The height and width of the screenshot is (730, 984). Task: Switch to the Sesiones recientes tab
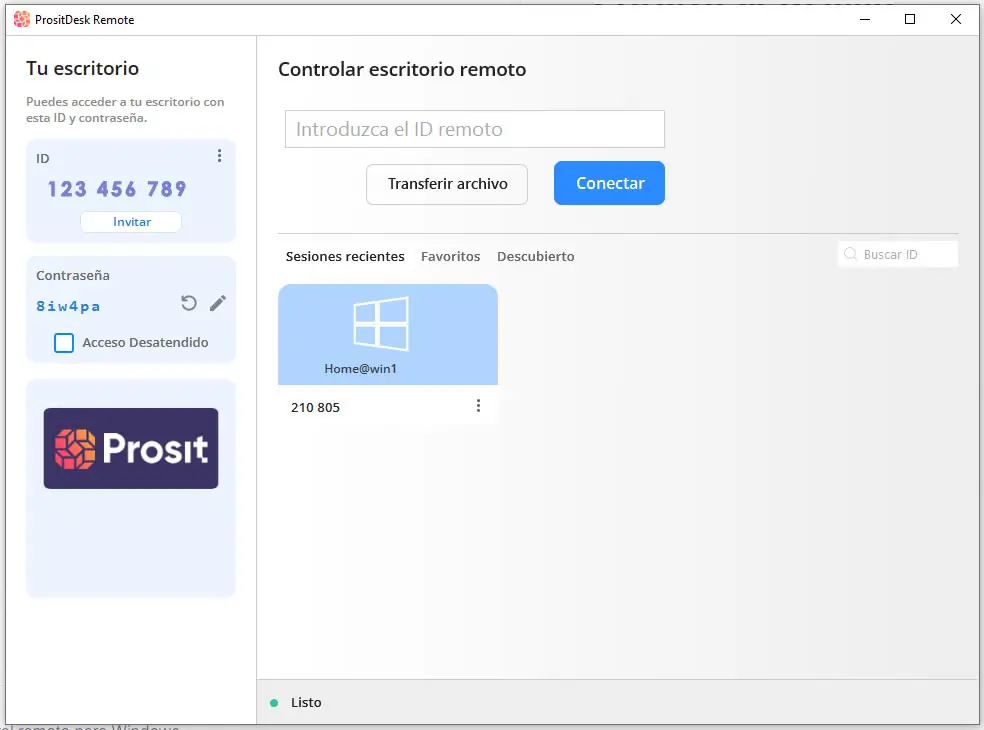click(x=345, y=257)
